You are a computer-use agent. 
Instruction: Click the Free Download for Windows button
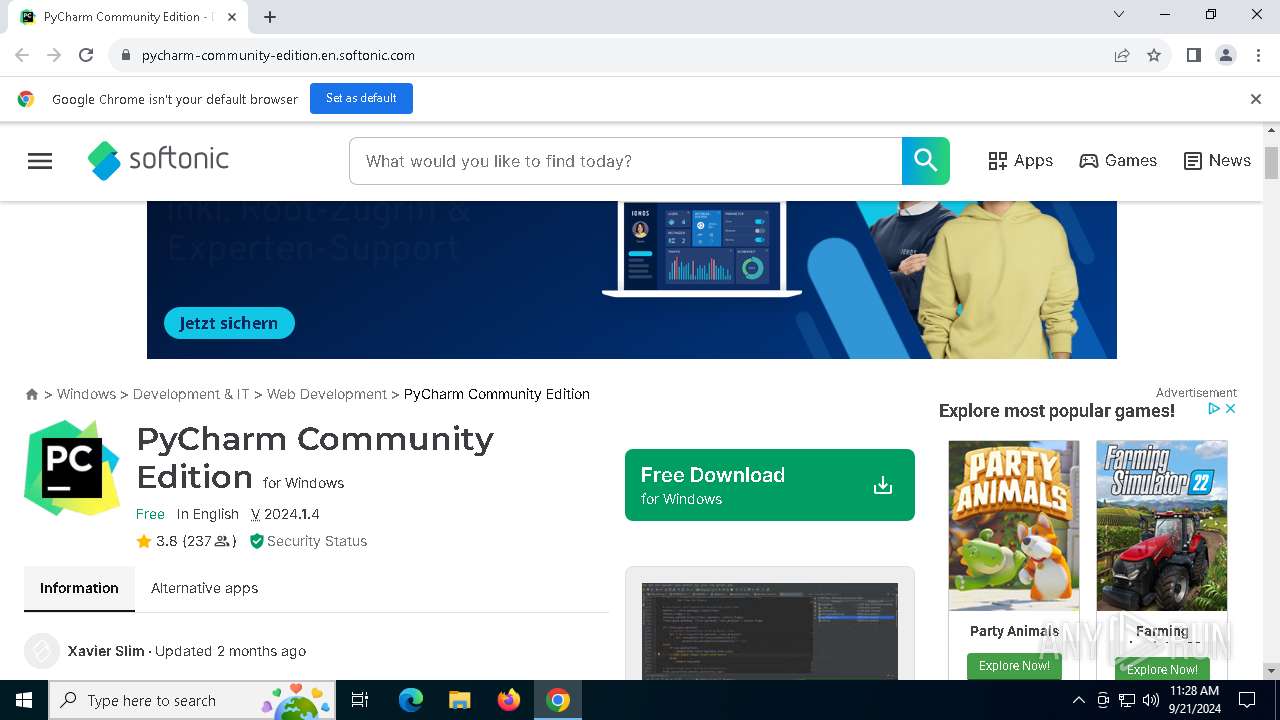pyautogui.click(x=770, y=485)
